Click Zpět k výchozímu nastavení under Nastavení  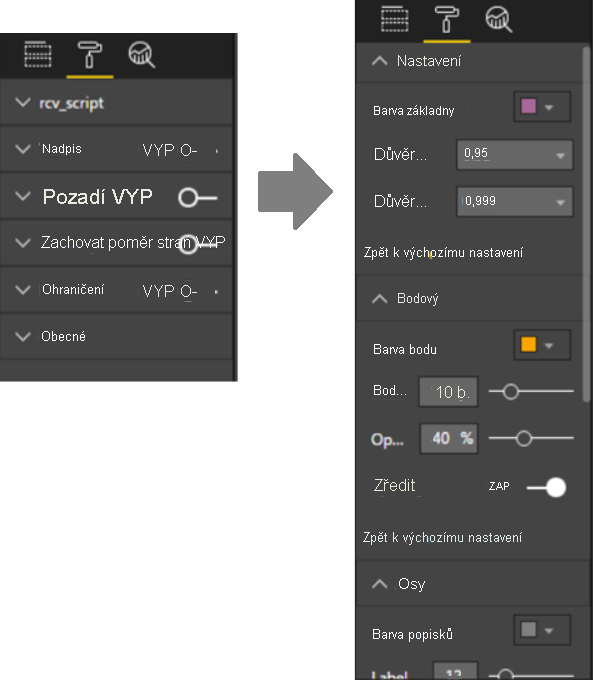pyautogui.click(x=443, y=252)
